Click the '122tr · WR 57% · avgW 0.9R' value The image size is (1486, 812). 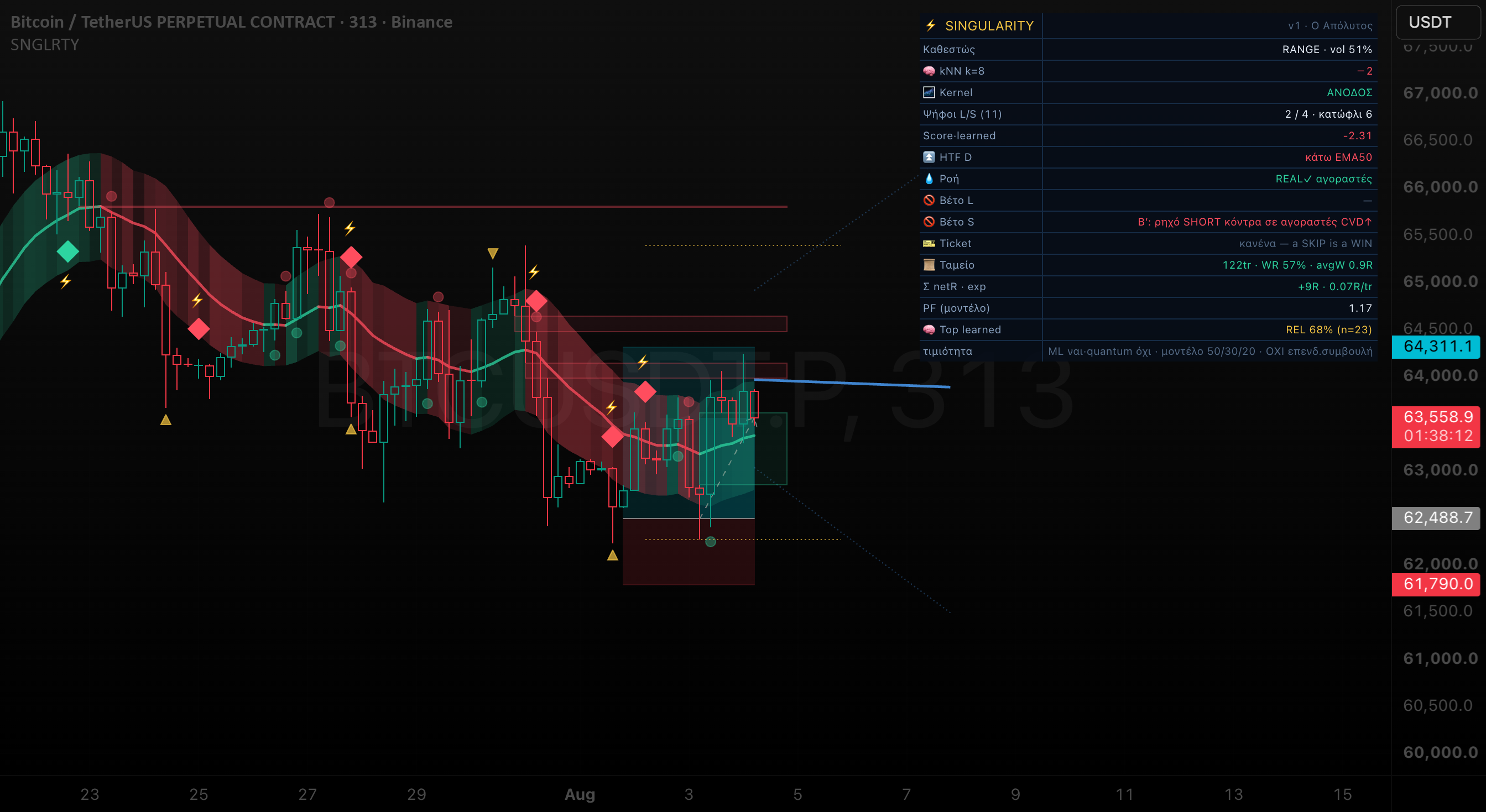tap(1297, 265)
